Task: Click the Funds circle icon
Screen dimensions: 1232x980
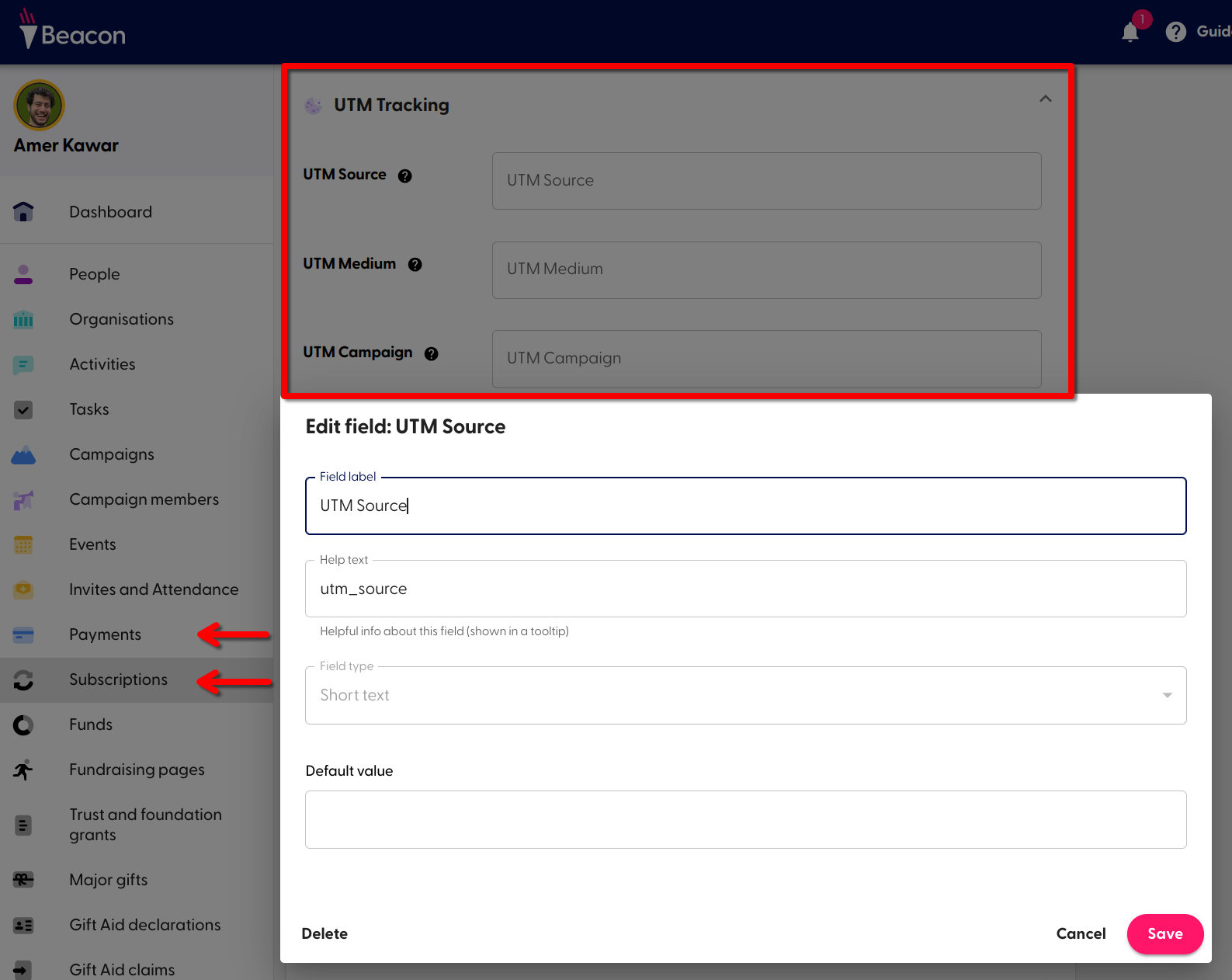Action: pos(23,725)
